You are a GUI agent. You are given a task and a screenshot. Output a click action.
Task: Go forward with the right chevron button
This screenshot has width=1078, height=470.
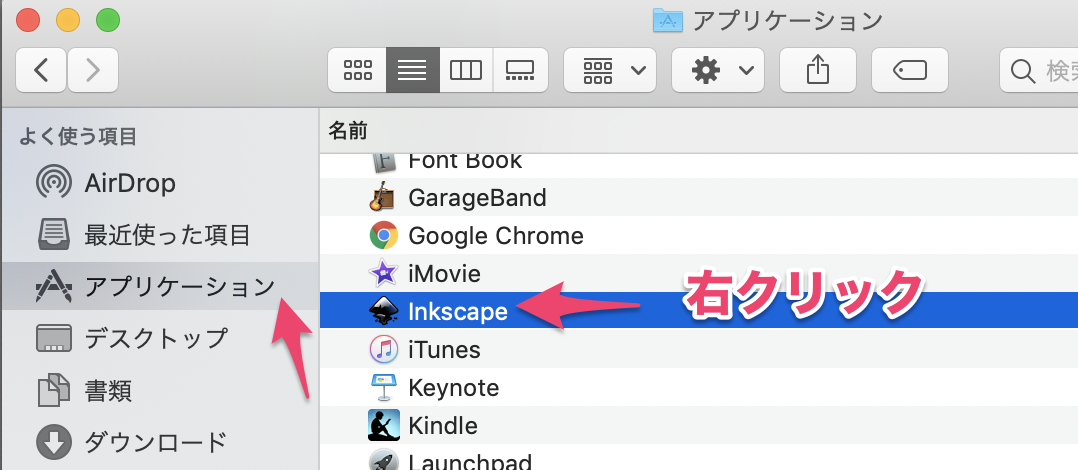pos(93,70)
